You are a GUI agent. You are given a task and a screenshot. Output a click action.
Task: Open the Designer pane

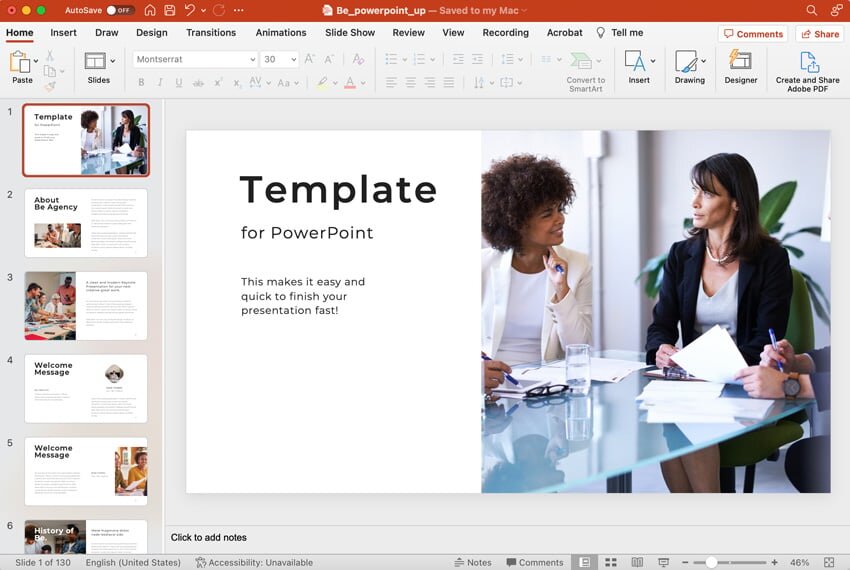point(741,60)
